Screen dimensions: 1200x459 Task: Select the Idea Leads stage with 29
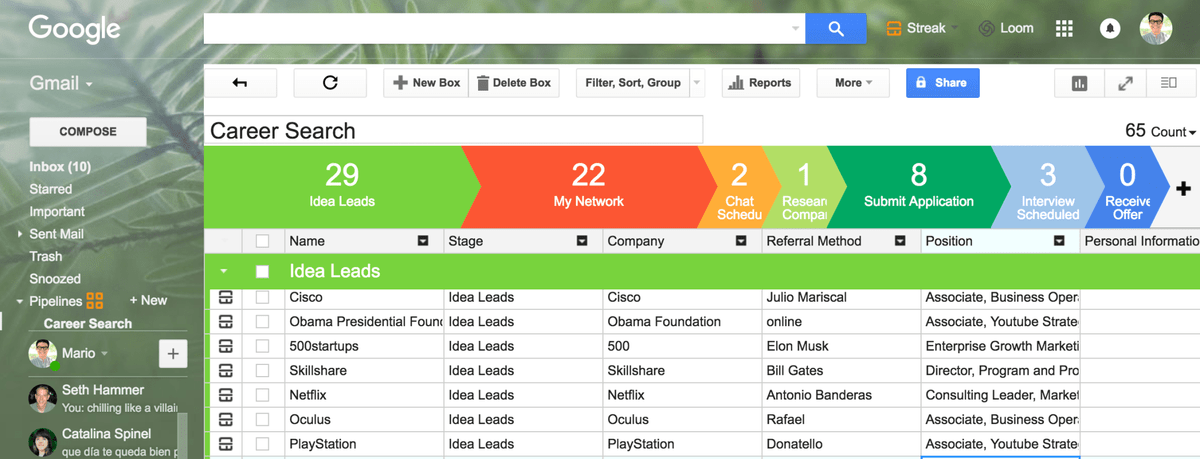tap(342, 187)
